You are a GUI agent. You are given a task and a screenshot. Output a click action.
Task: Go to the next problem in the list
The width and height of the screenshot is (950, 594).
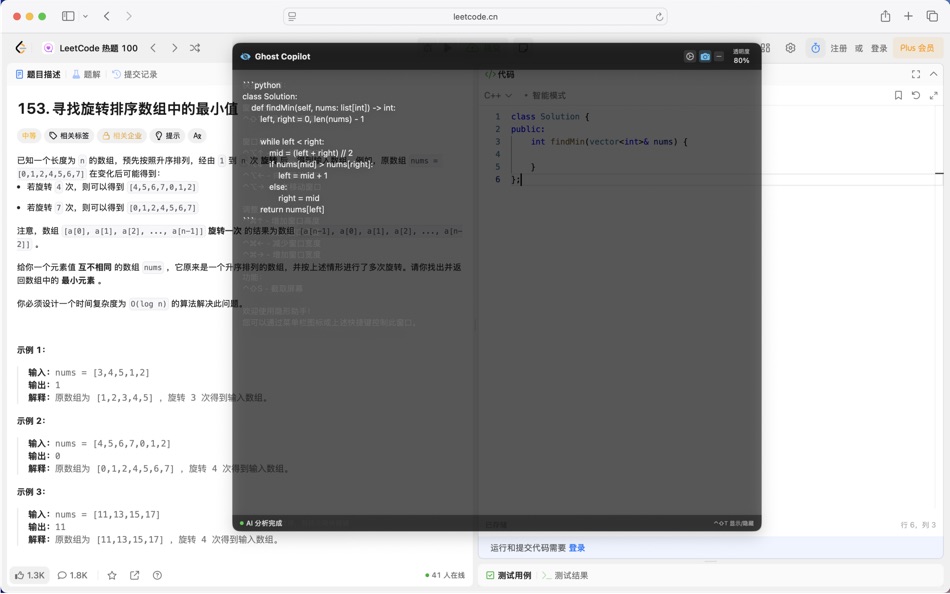(174, 47)
